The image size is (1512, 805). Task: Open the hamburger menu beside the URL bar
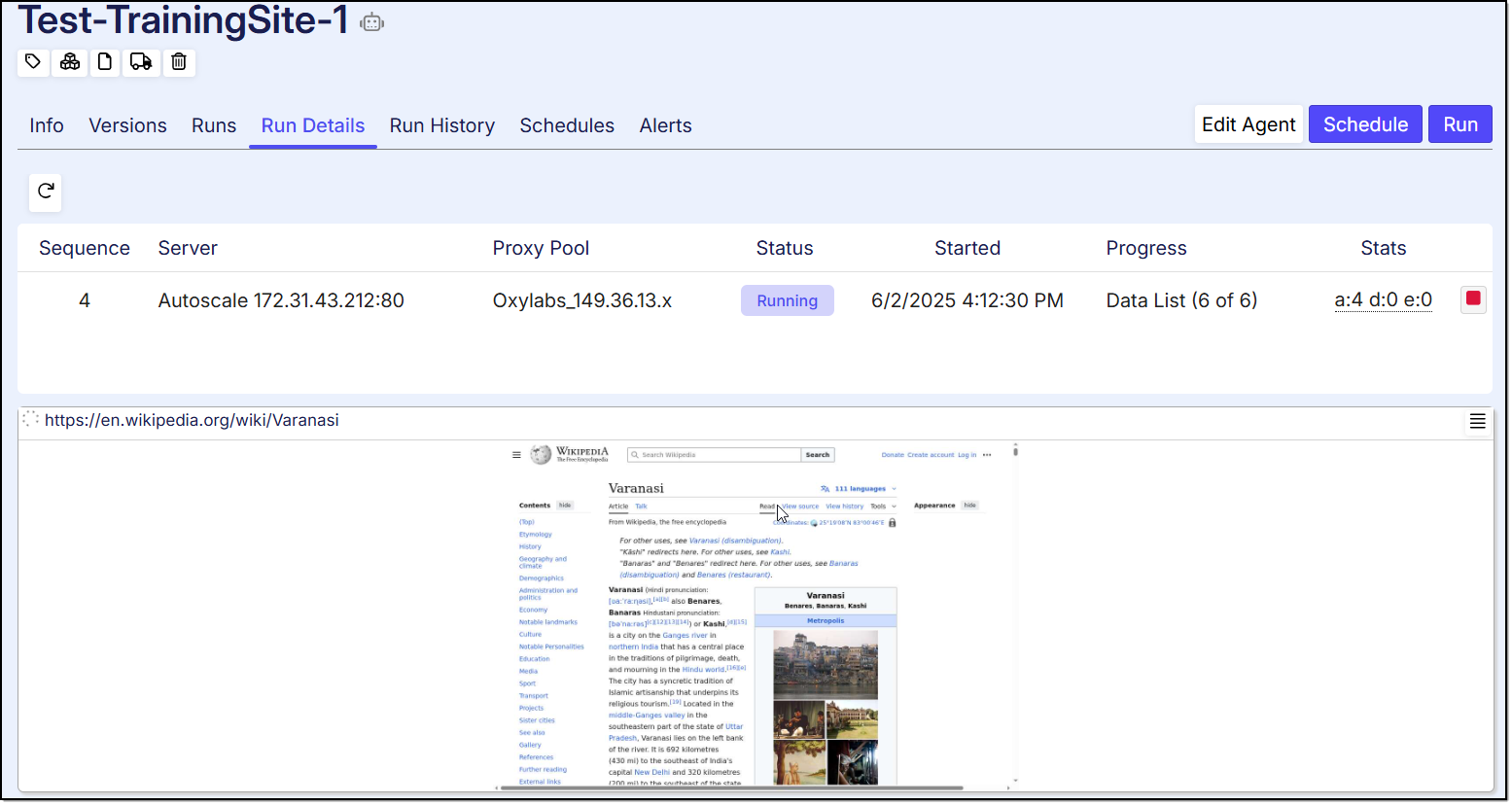1477,421
